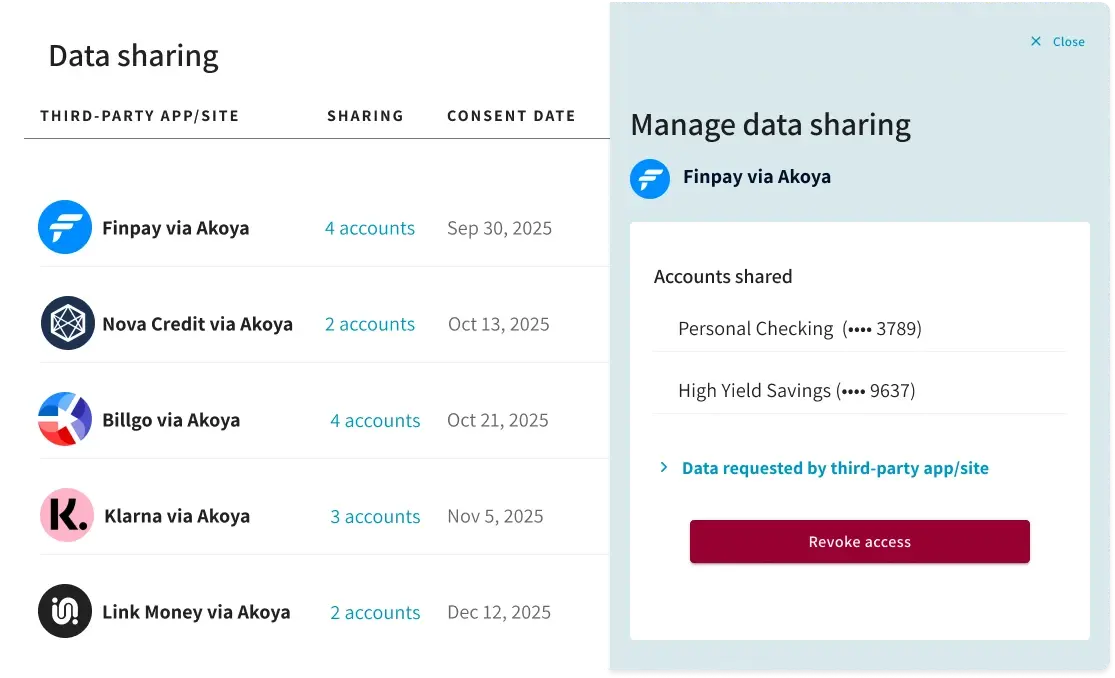Open Billgo's 4 accounts link
This screenshot has width=1115, height=678.
[x=375, y=420]
